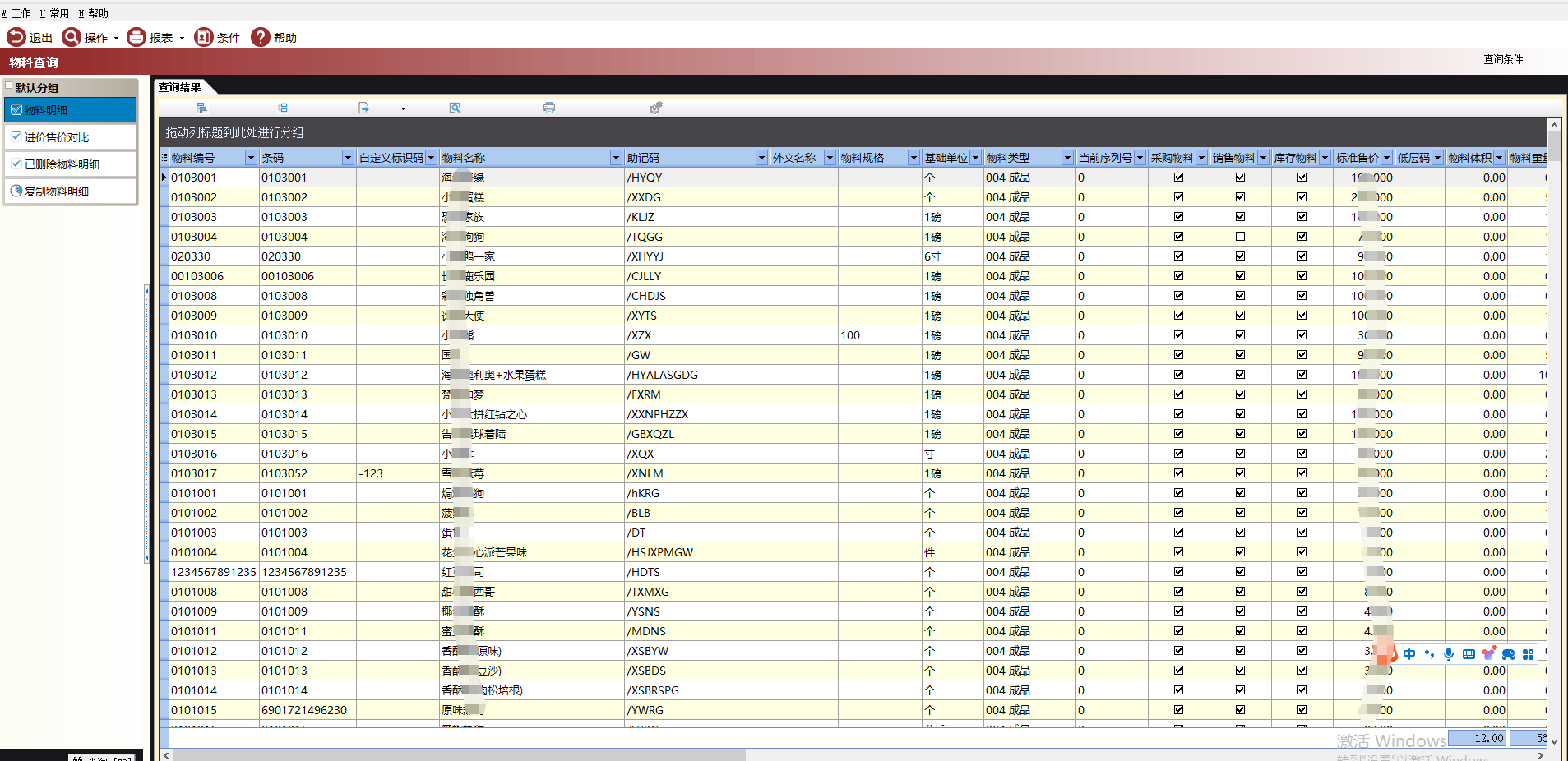Viewport: 1568px width, 761px height.
Task: Click the 中 Chinese input mode icon
Action: pyautogui.click(x=1409, y=654)
